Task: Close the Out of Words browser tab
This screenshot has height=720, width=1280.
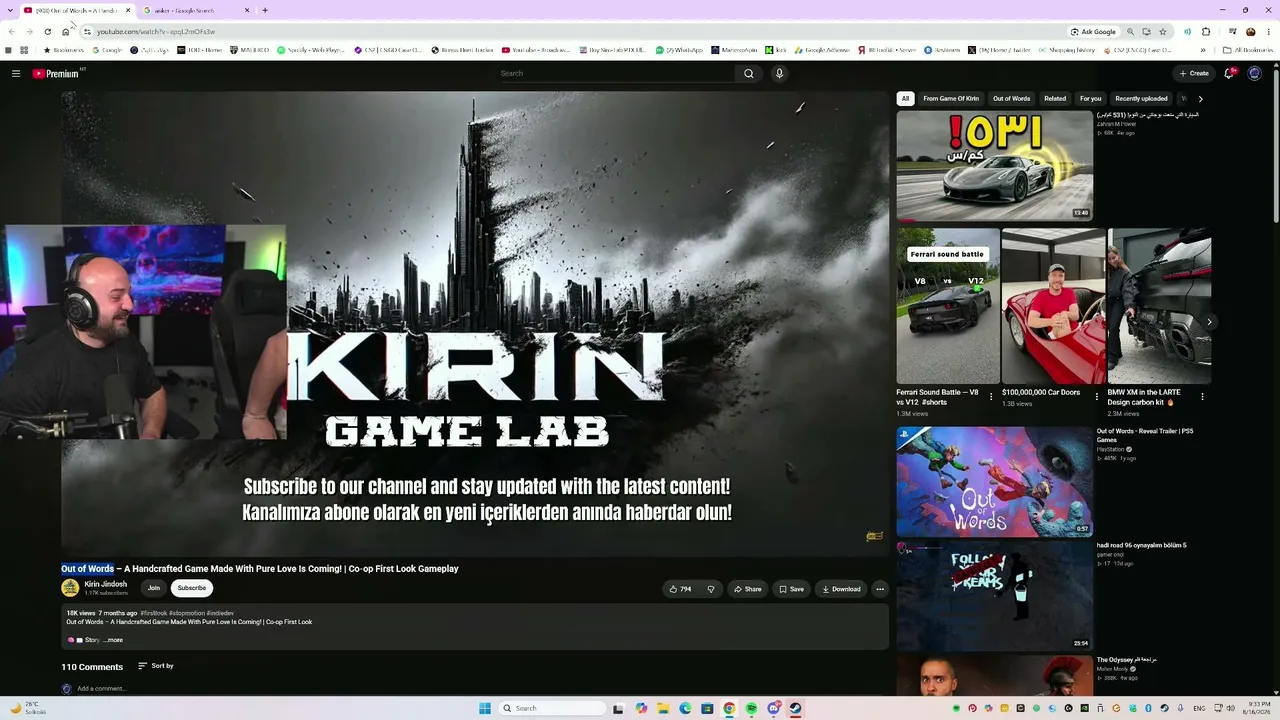Action: click(128, 10)
